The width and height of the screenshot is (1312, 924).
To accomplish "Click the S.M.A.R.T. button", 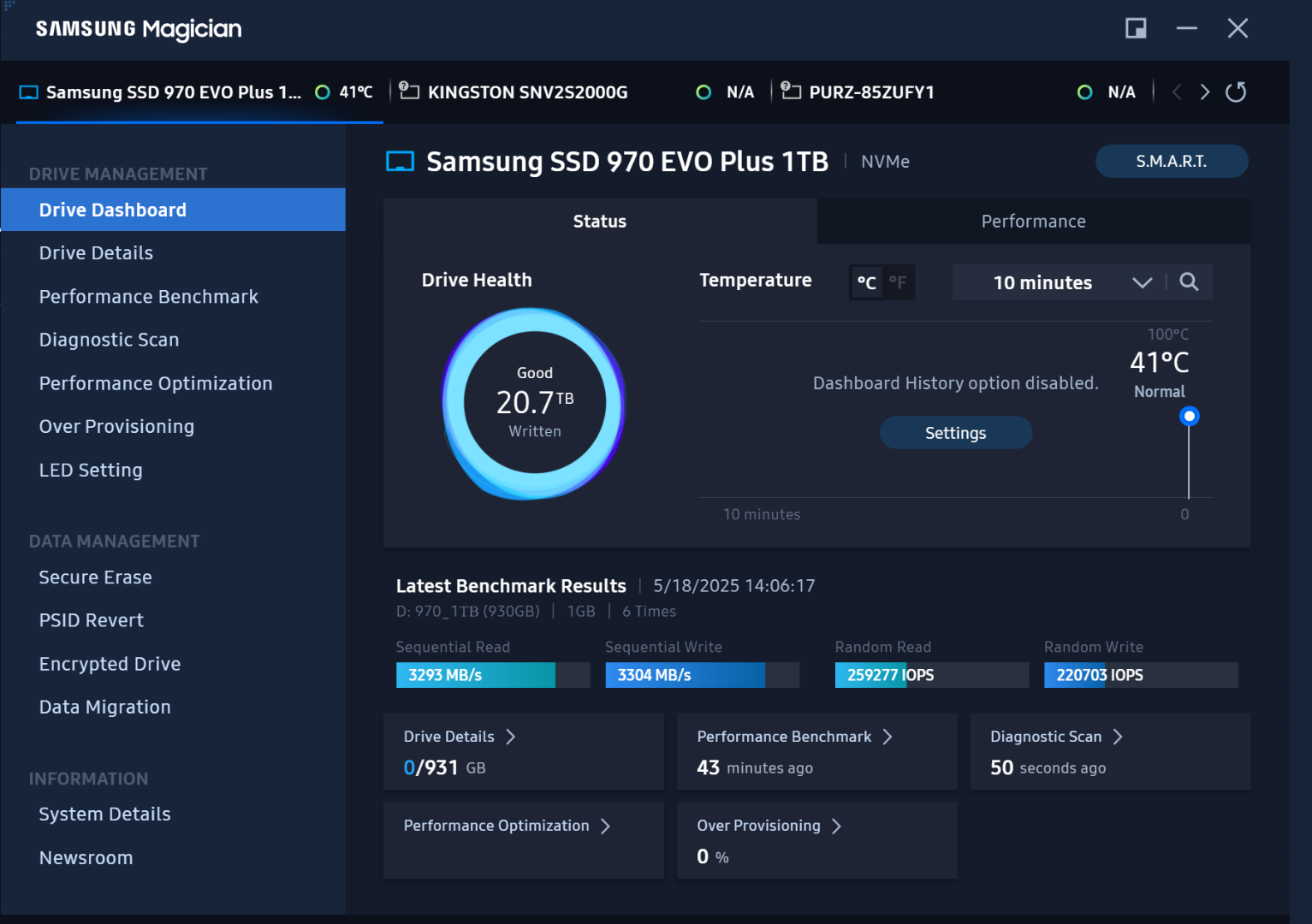I will pyautogui.click(x=1172, y=162).
